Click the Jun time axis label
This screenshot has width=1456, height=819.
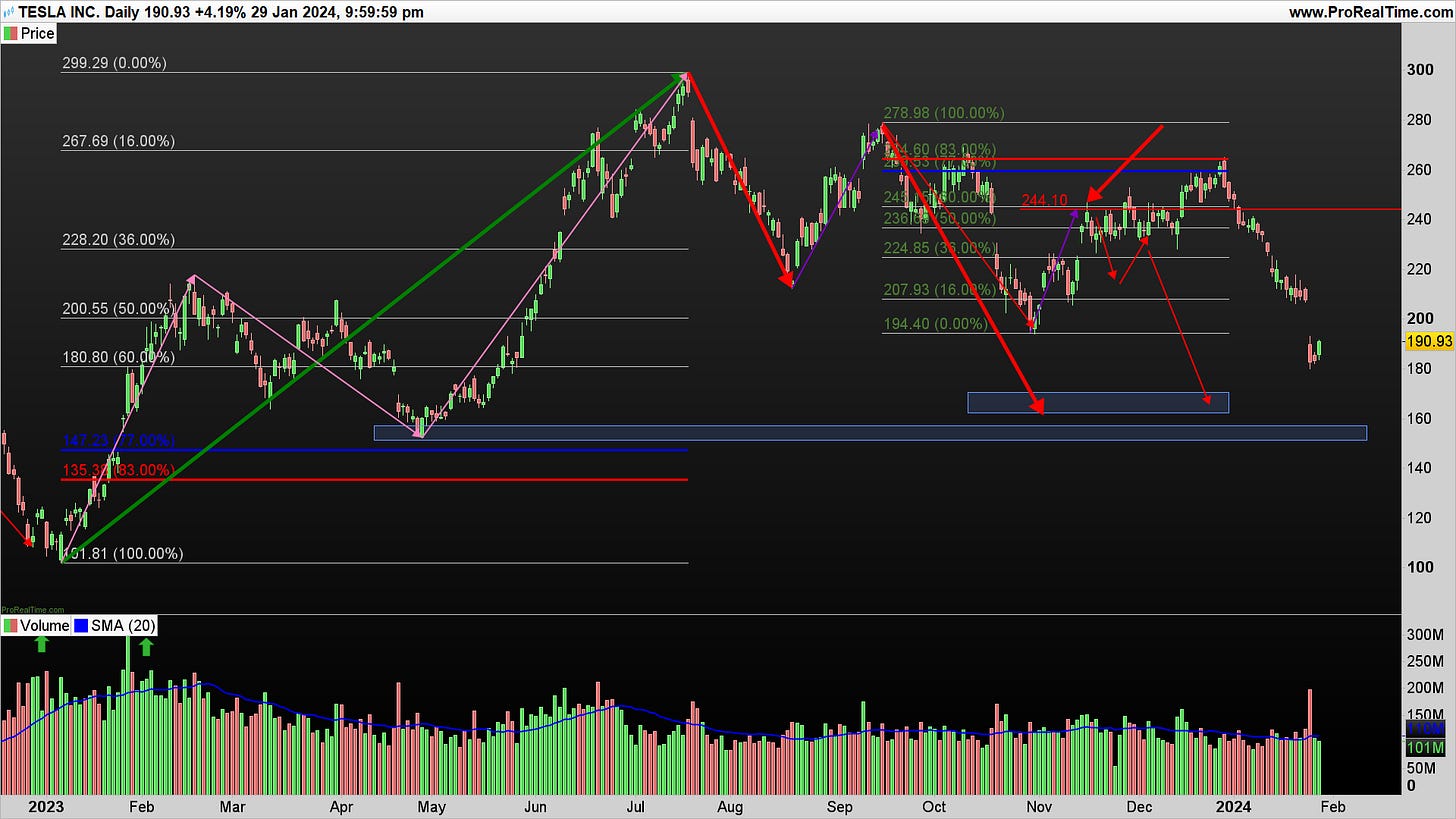pos(535,806)
